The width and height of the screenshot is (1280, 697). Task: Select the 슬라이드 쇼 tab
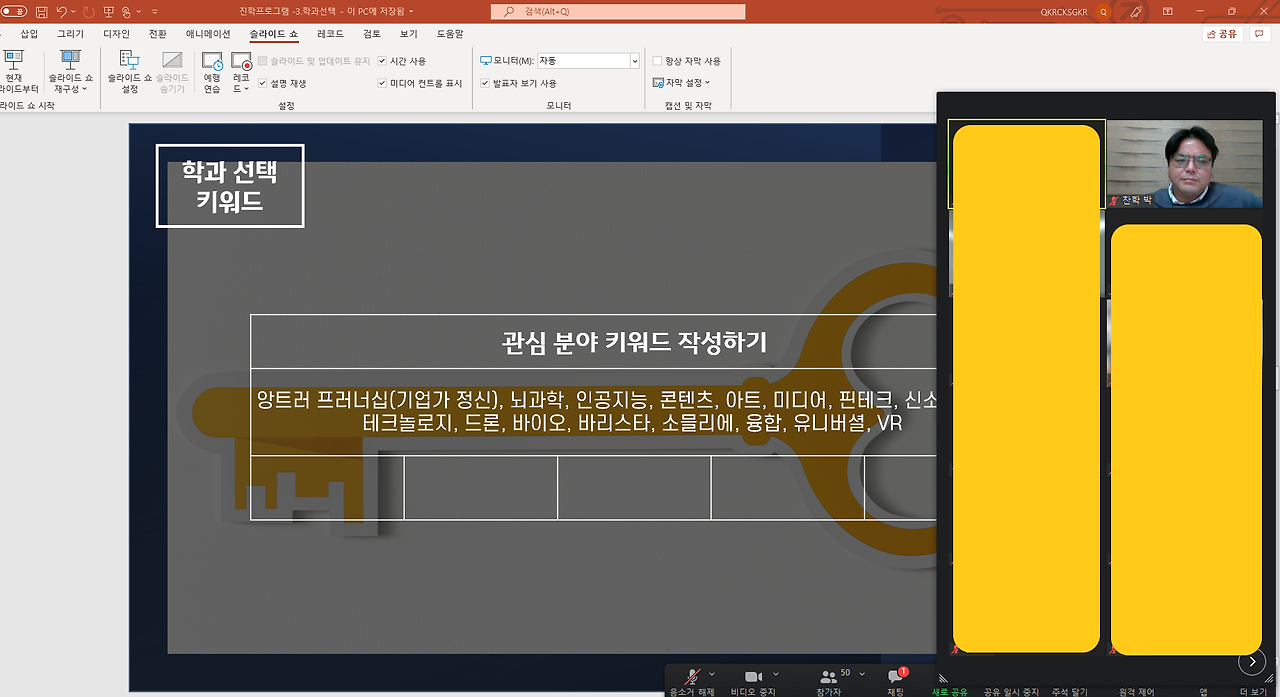click(x=274, y=33)
